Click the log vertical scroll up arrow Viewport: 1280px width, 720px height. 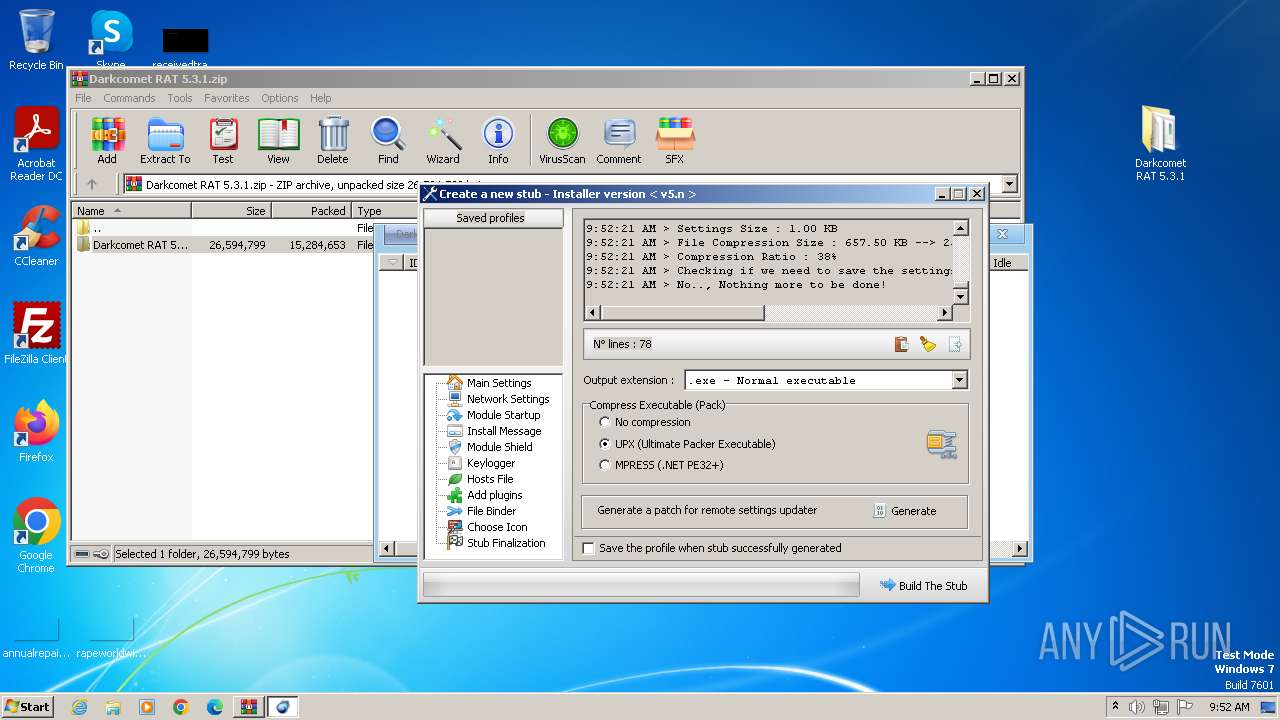961,228
